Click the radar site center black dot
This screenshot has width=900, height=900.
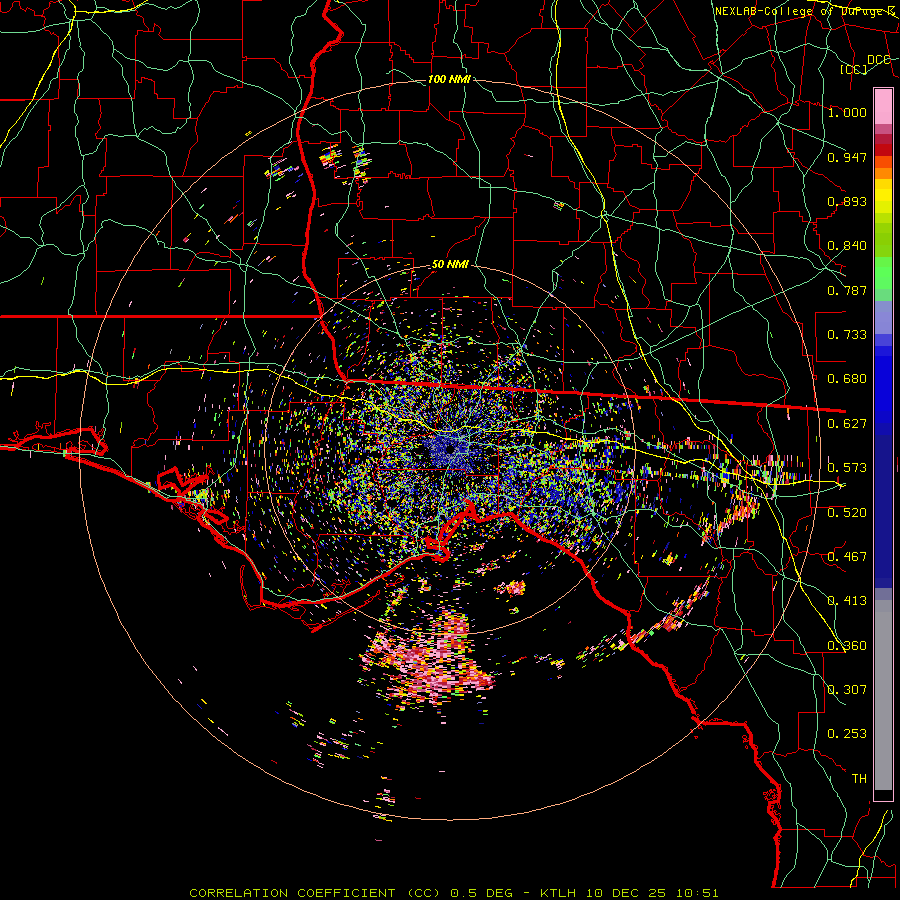pos(450,449)
